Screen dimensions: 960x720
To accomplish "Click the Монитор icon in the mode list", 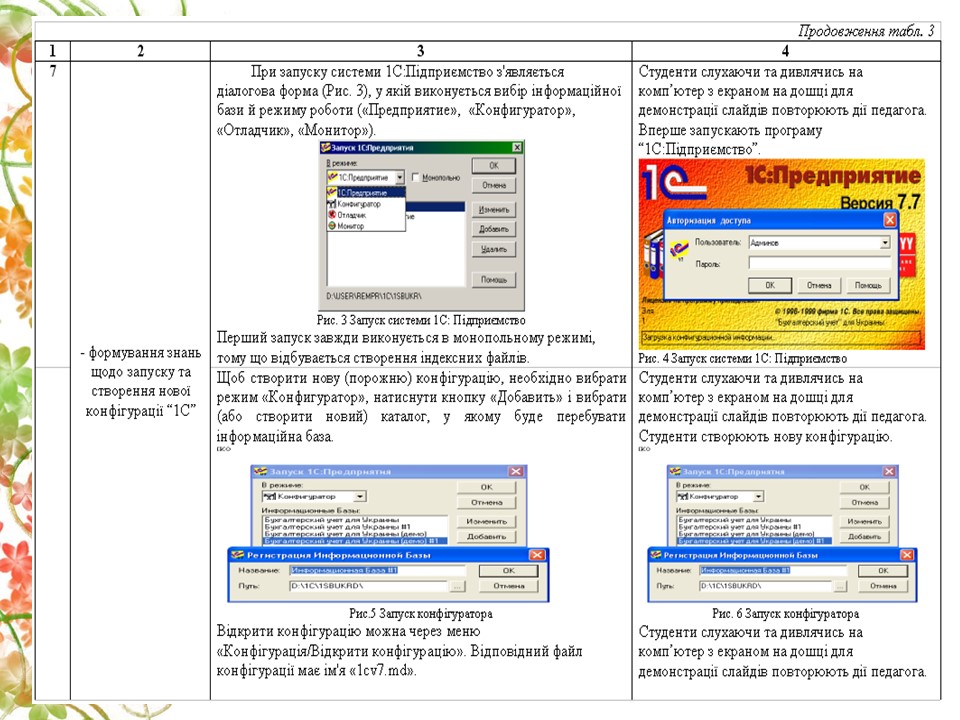I will point(332,226).
